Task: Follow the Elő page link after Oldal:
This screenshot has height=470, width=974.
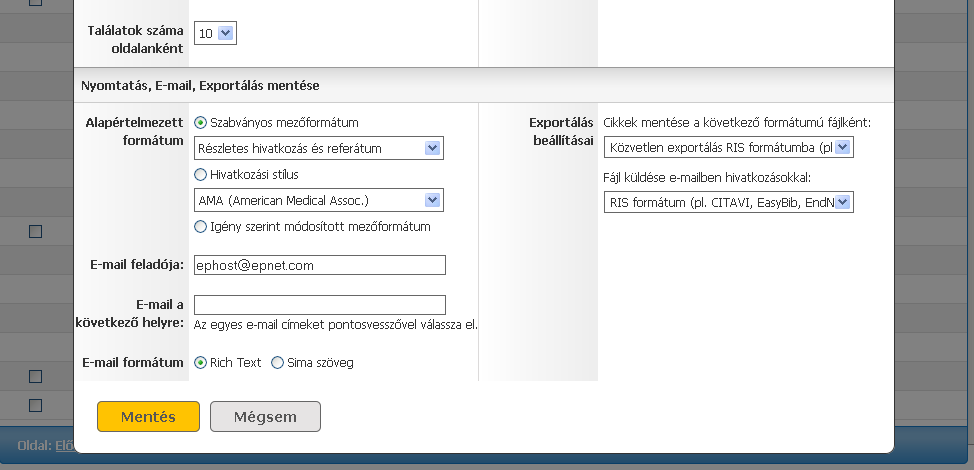Action: (65, 445)
